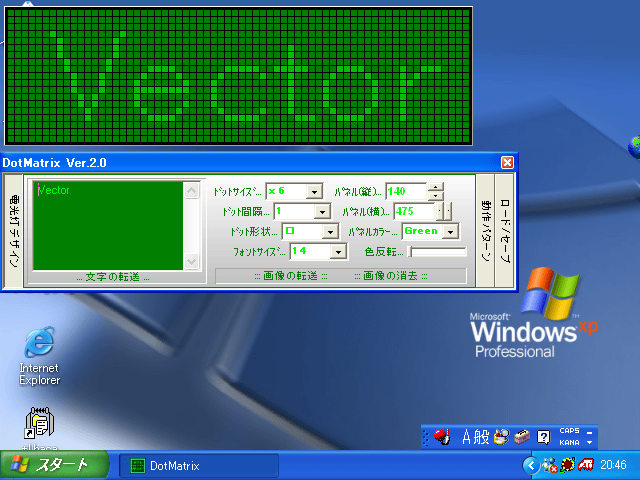Click the language bar help question mark icon
This screenshot has width=640, height=480.
click(x=543, y=437)
